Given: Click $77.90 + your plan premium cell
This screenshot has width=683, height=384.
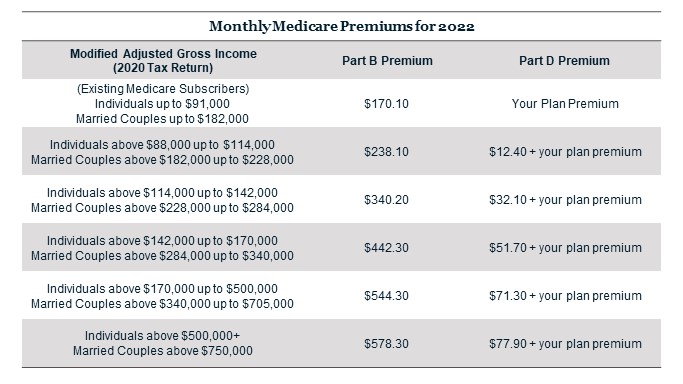Looking at the screenshot, I should [x=565, y=344].
